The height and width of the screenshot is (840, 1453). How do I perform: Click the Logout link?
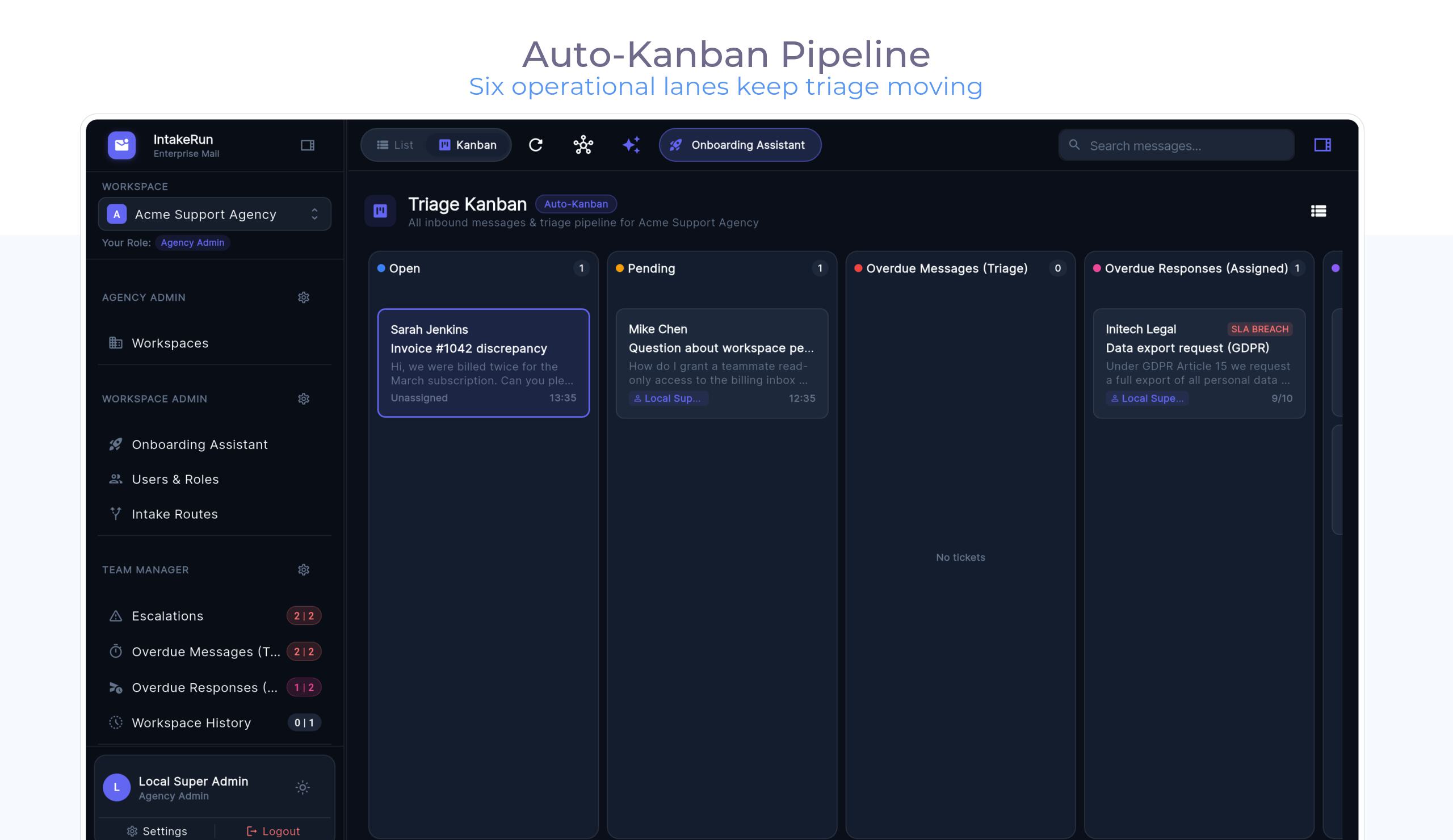tap(274, 831)
